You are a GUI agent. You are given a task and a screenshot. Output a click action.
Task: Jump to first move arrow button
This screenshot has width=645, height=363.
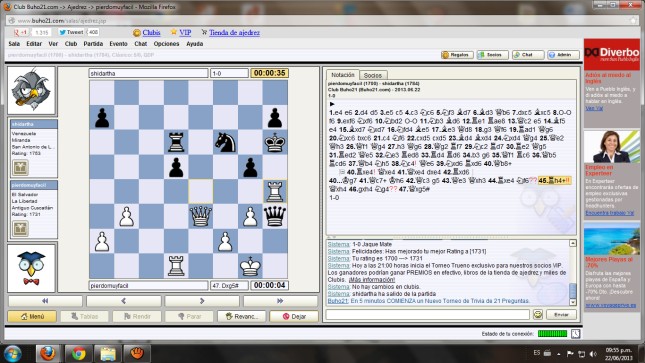tap(45, 301)
